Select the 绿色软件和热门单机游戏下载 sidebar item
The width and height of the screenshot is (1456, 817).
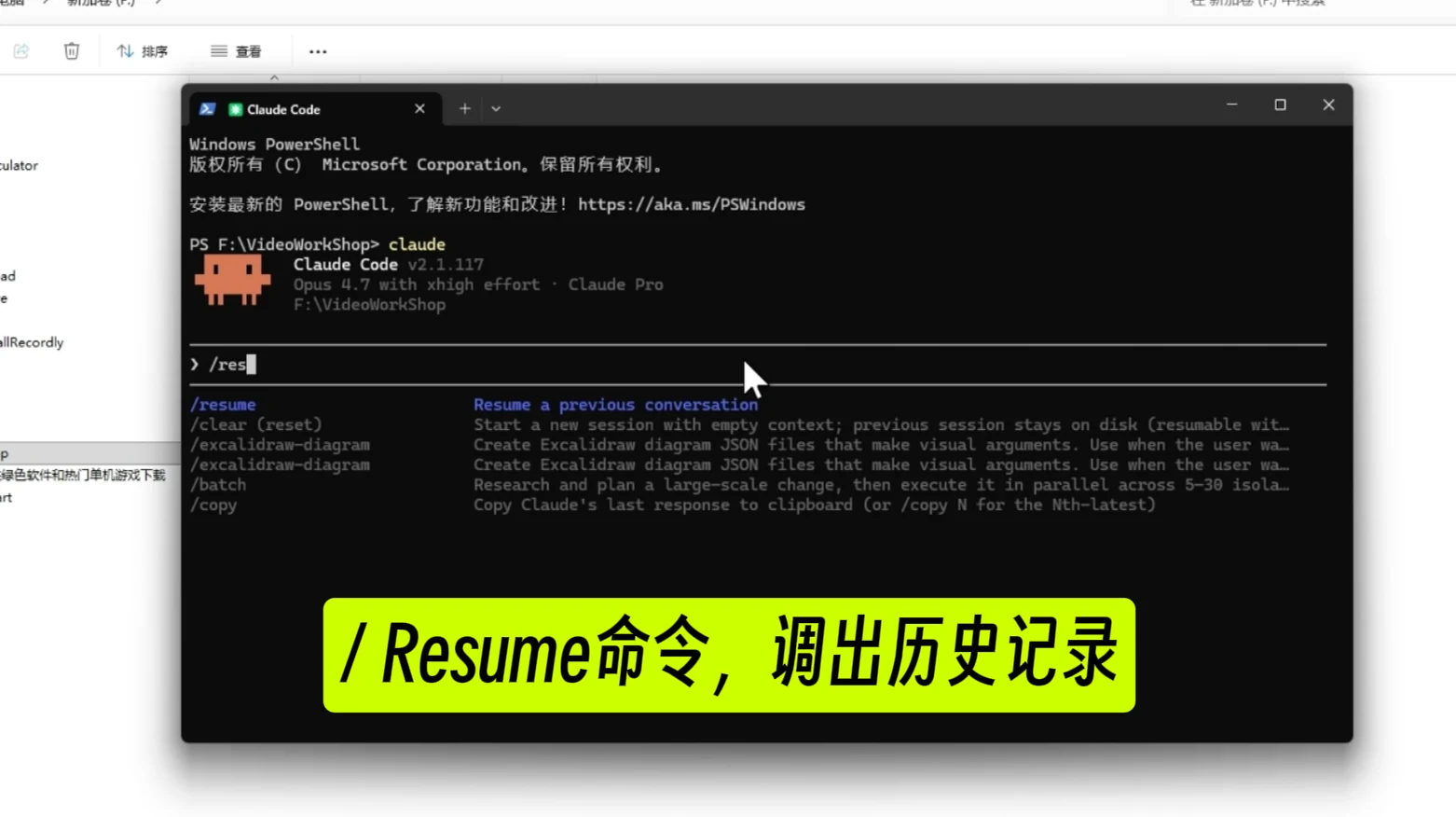[x=82, y=476]
